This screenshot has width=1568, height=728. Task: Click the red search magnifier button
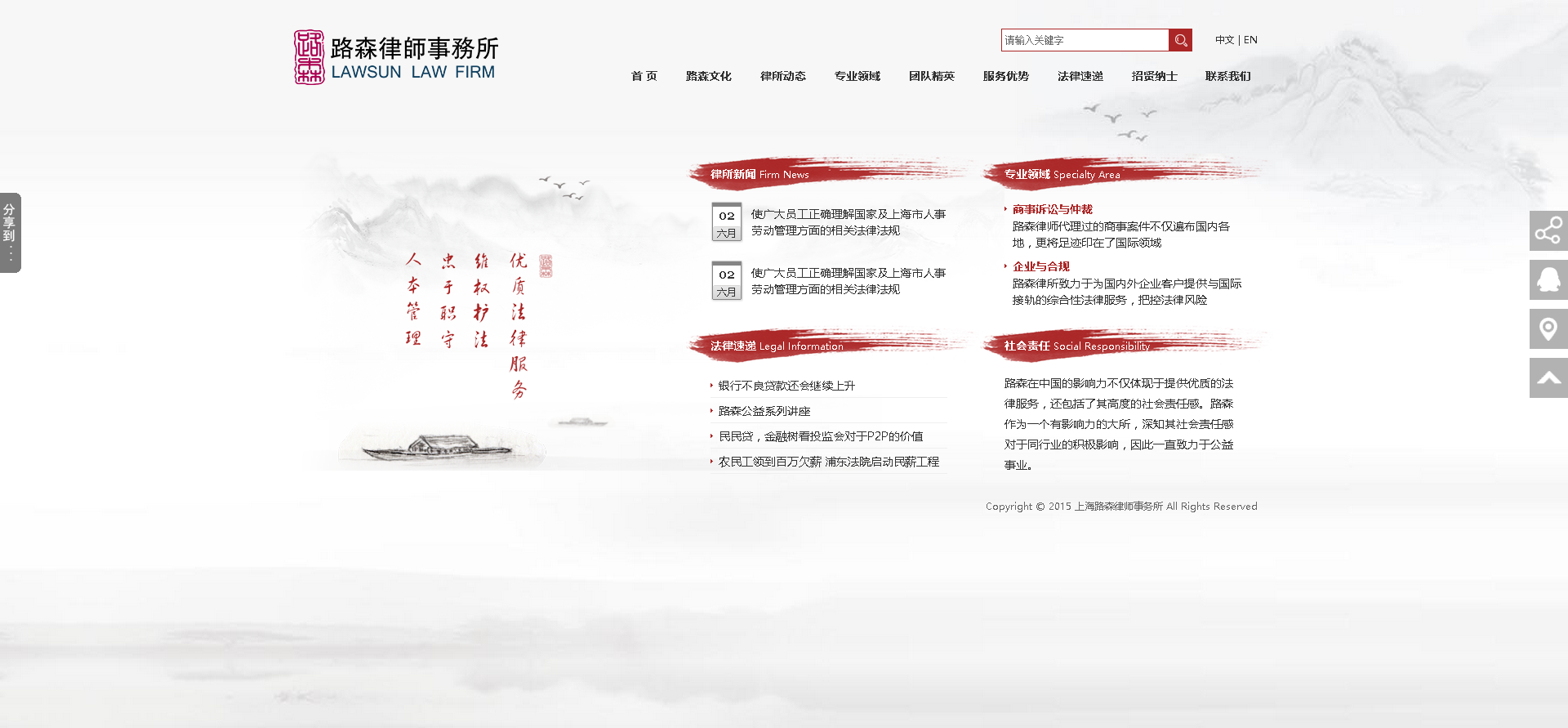(x=1180, y=40)
